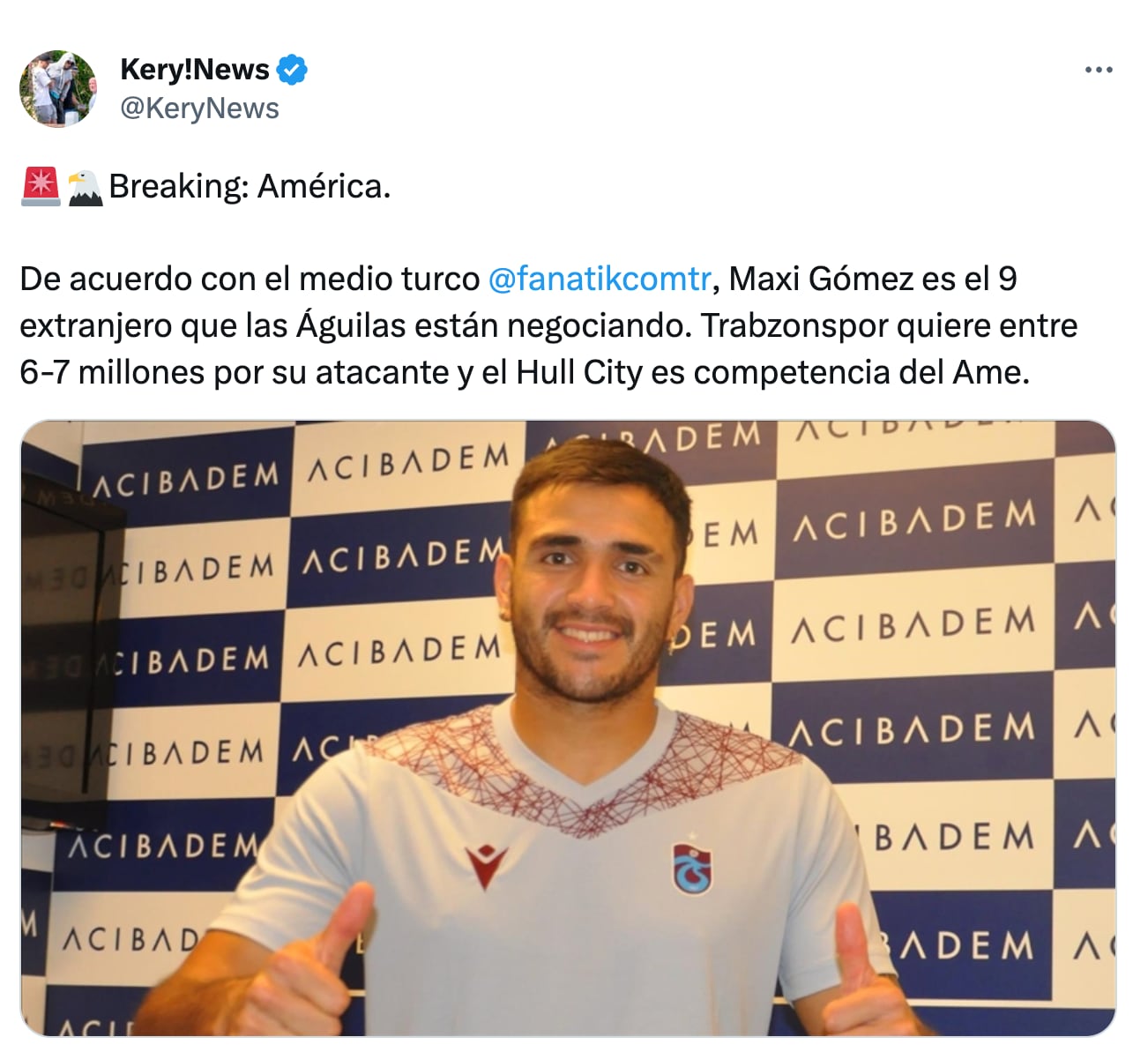Image resolution: width=1148 pixels, height=1052 pixels.
Task: Click the Kery!News profile avatar
Action: coord(58,88)
